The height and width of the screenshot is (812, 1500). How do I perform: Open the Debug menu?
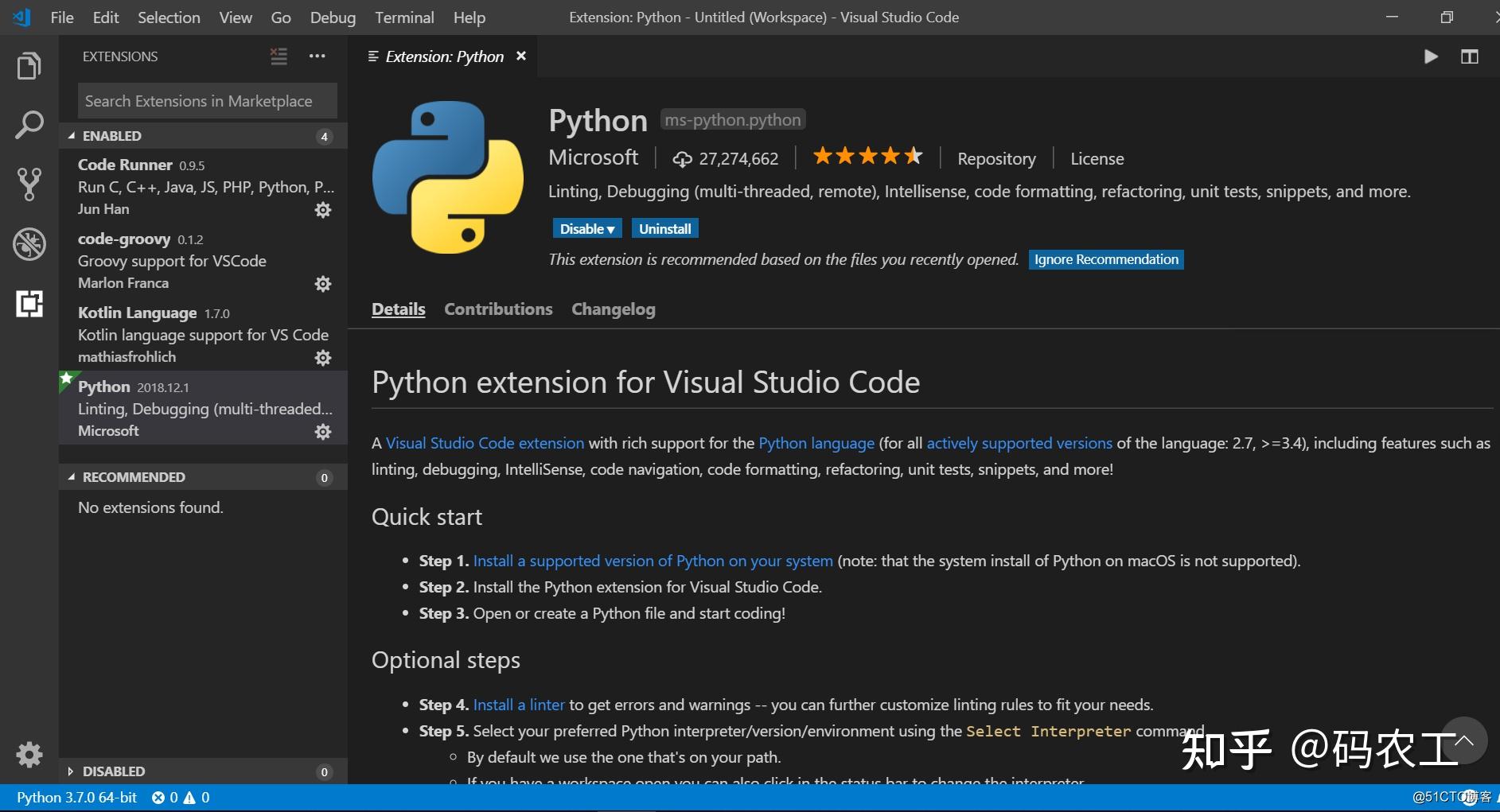[333, 17]
